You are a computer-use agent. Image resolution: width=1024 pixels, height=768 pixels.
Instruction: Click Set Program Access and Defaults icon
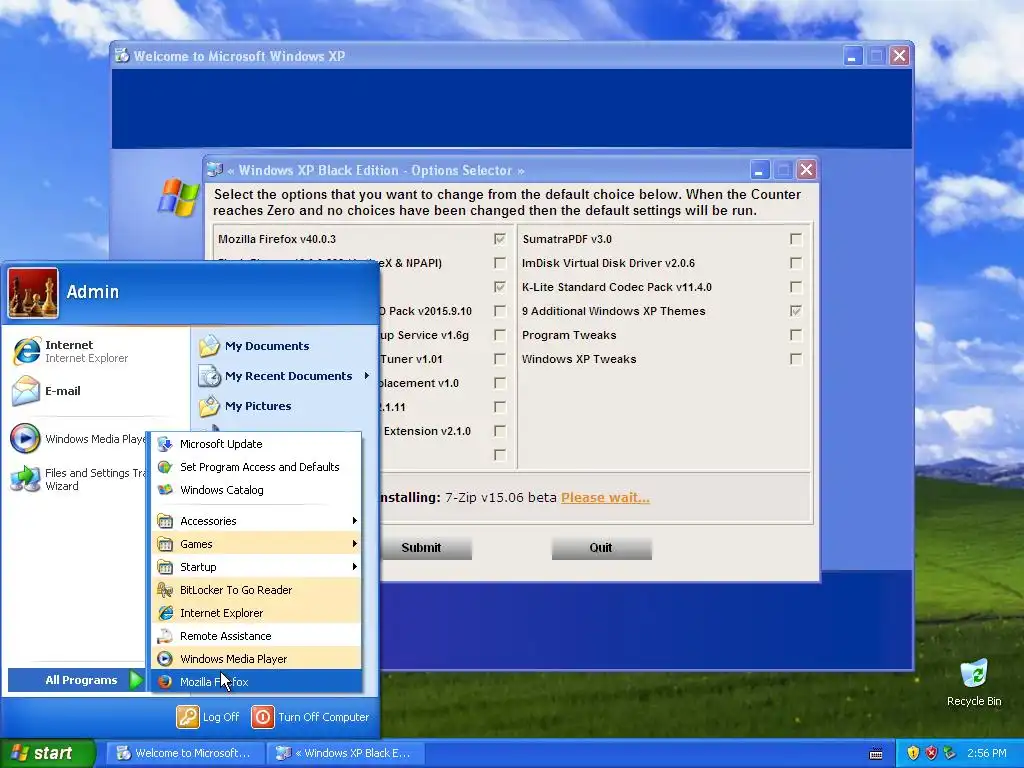tap(165, 467)
